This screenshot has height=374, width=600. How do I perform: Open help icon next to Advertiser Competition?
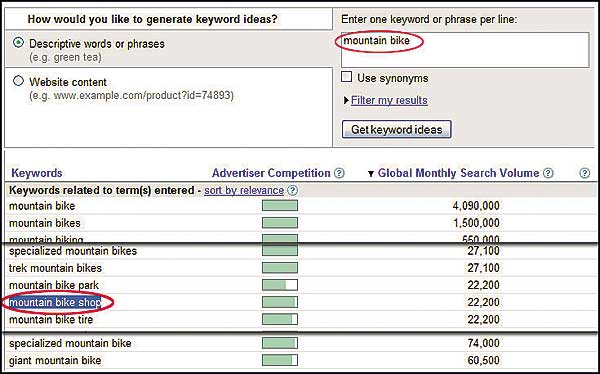pyautogui.click(x=339, y=173)
